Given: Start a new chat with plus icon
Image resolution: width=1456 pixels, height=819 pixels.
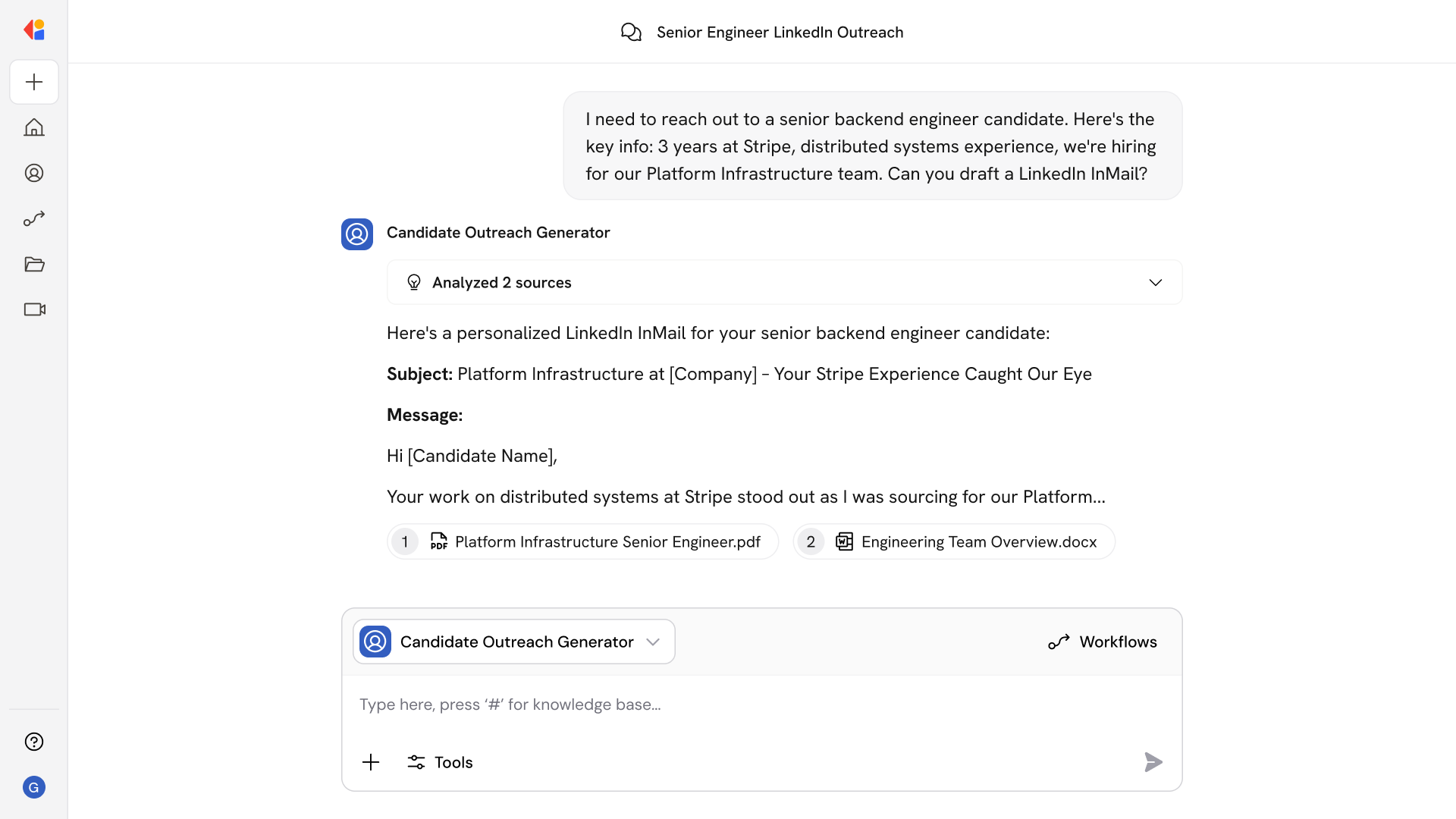Looking at the screenshot, I should tap(34, 82).
